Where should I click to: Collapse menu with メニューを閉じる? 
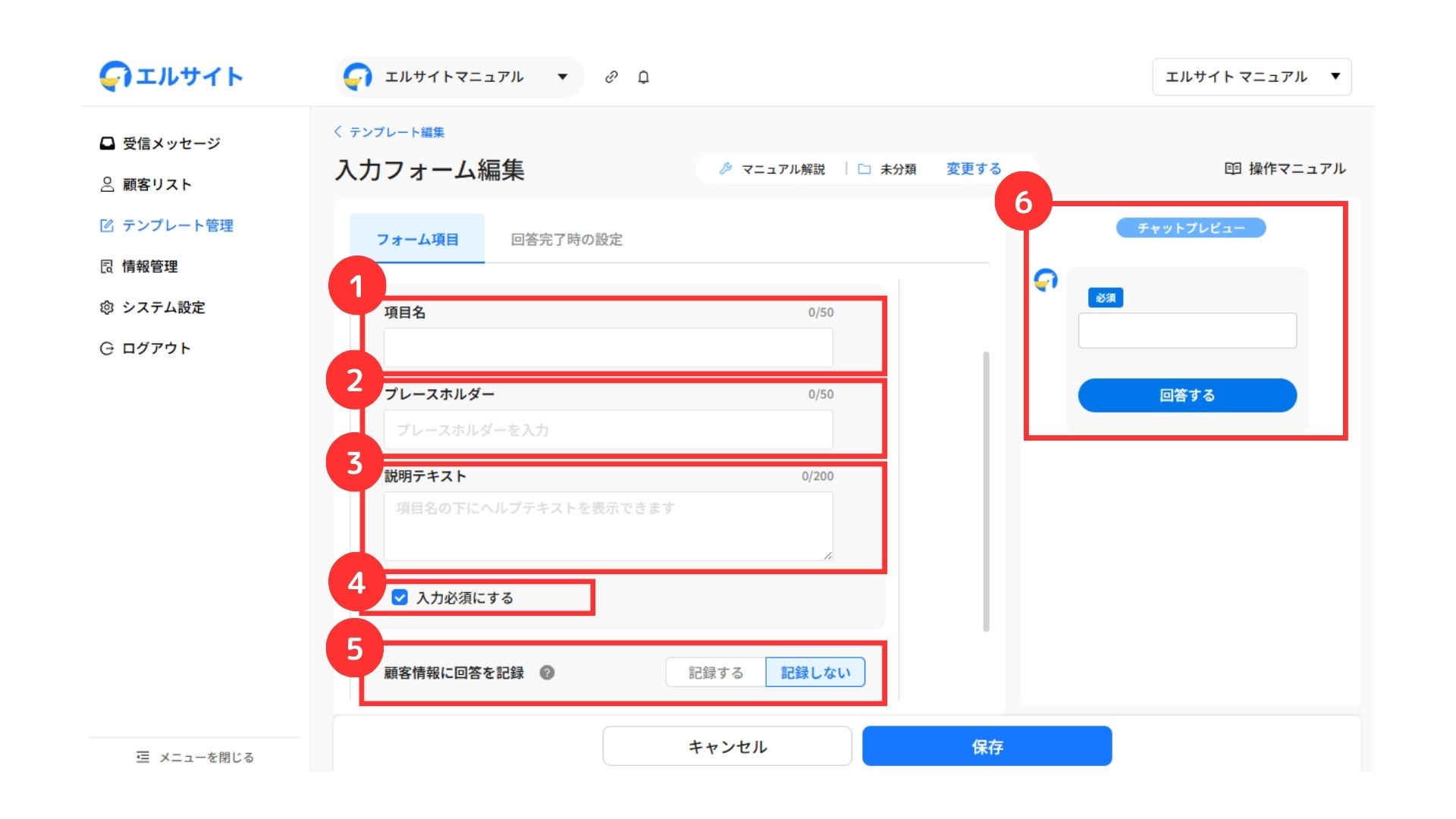(x=195, y=757)
